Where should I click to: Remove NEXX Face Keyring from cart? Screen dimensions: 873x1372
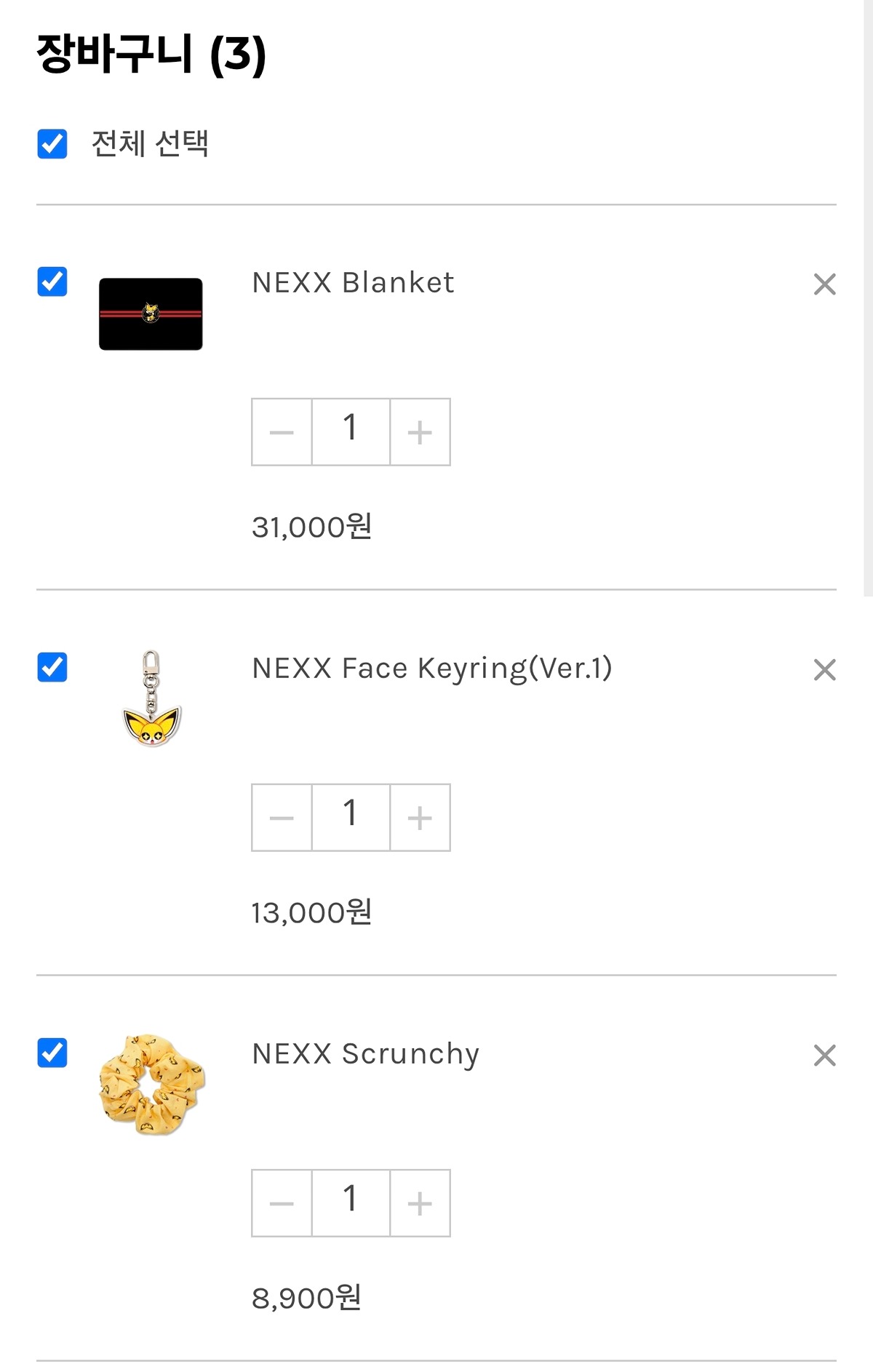click(824, 670)
